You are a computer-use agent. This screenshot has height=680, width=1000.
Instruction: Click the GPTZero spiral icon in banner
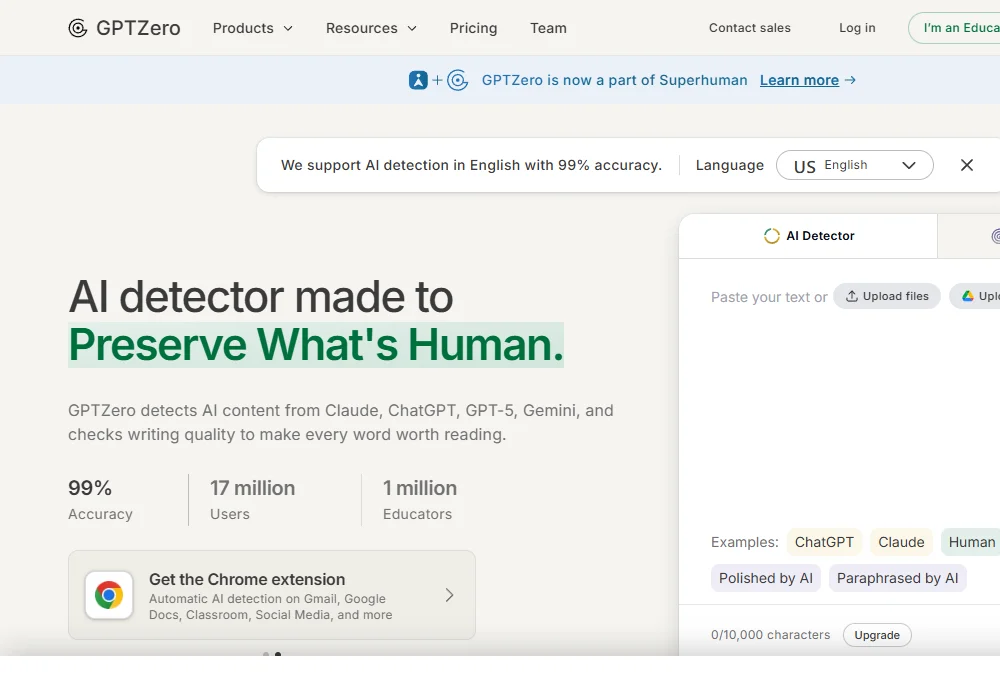pos(458,80)
